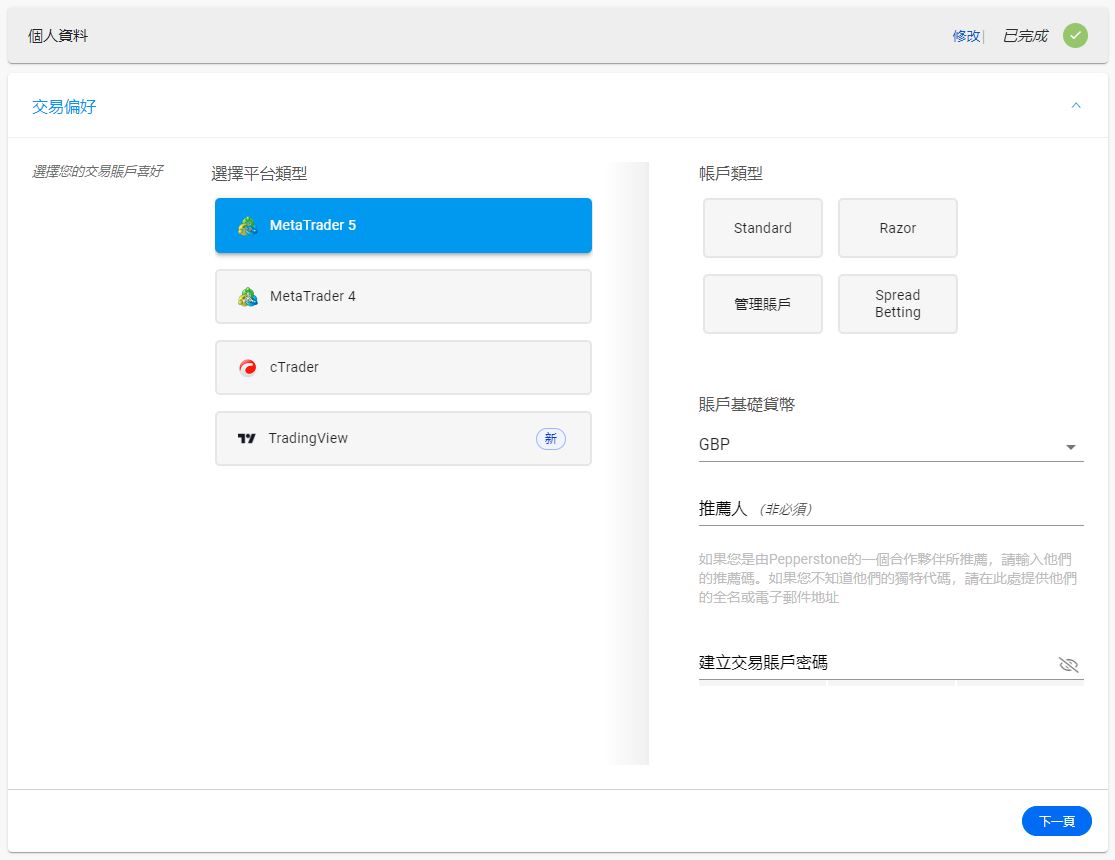The height and width of the screenshot is (860, 1115).
Task: Click the TradingView logo icon
Action: 246,438
